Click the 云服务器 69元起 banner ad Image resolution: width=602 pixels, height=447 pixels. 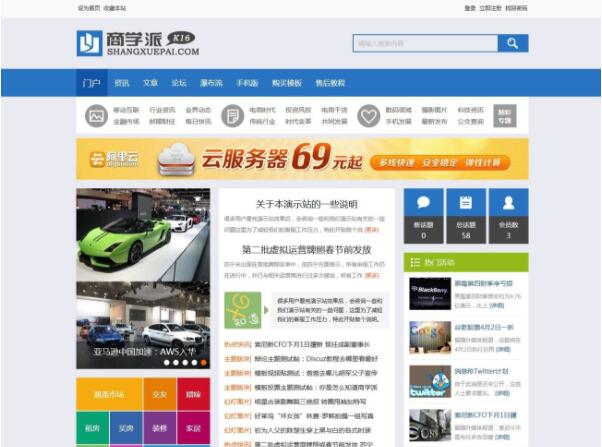[x=302, y=159]
